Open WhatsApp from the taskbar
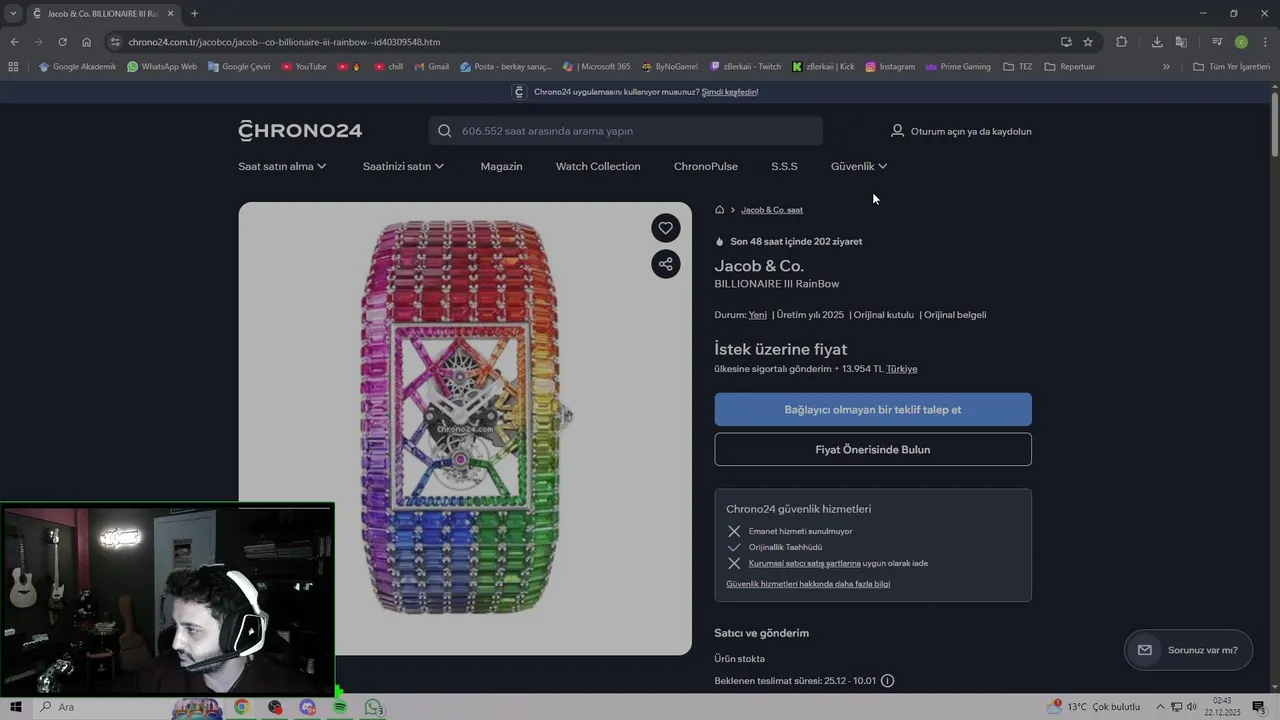1280x720 pixels. click(373, 707)
